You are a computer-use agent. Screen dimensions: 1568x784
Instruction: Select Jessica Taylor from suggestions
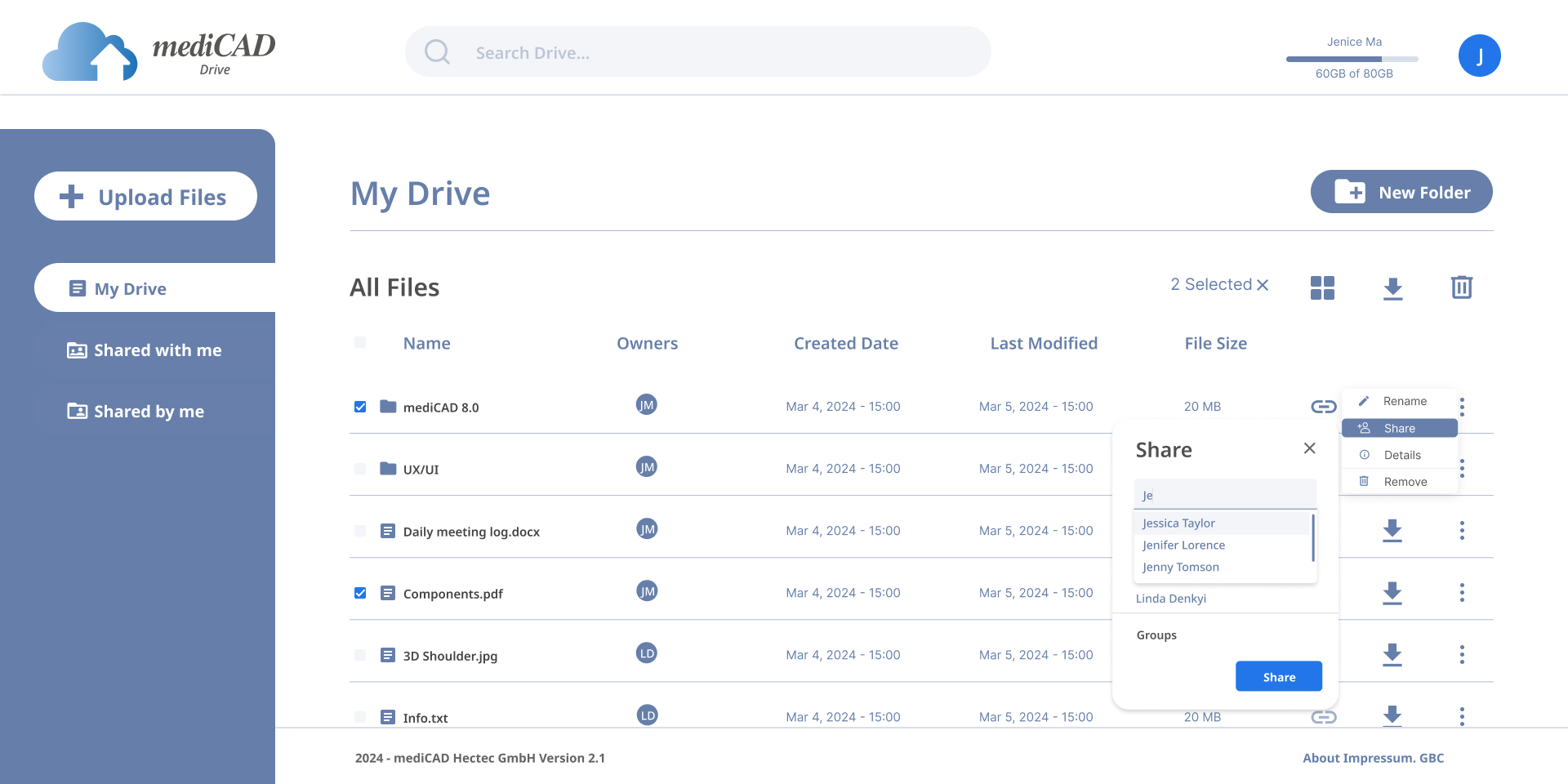(x=1222, y=523)
